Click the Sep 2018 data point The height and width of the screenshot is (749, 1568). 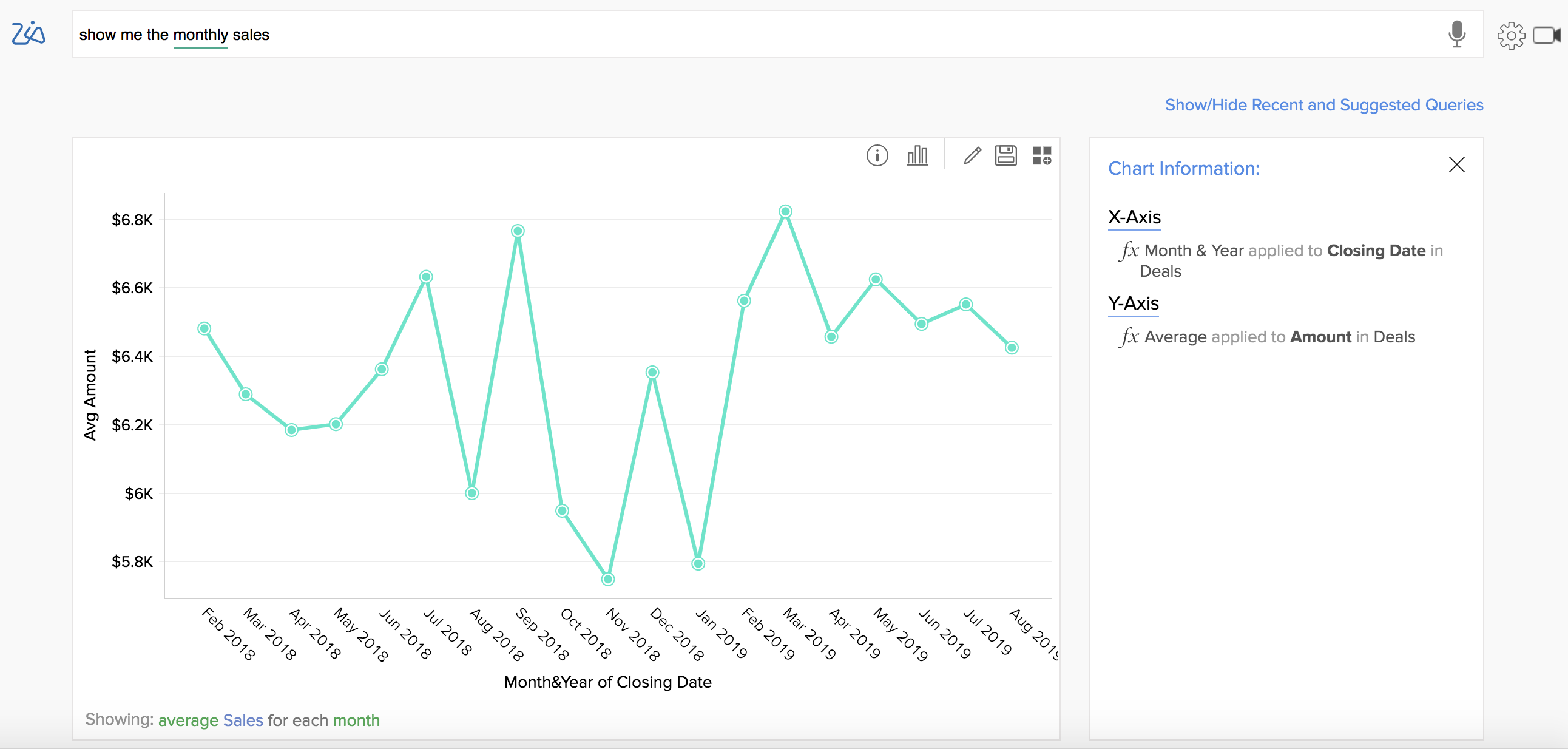point(518,231)
